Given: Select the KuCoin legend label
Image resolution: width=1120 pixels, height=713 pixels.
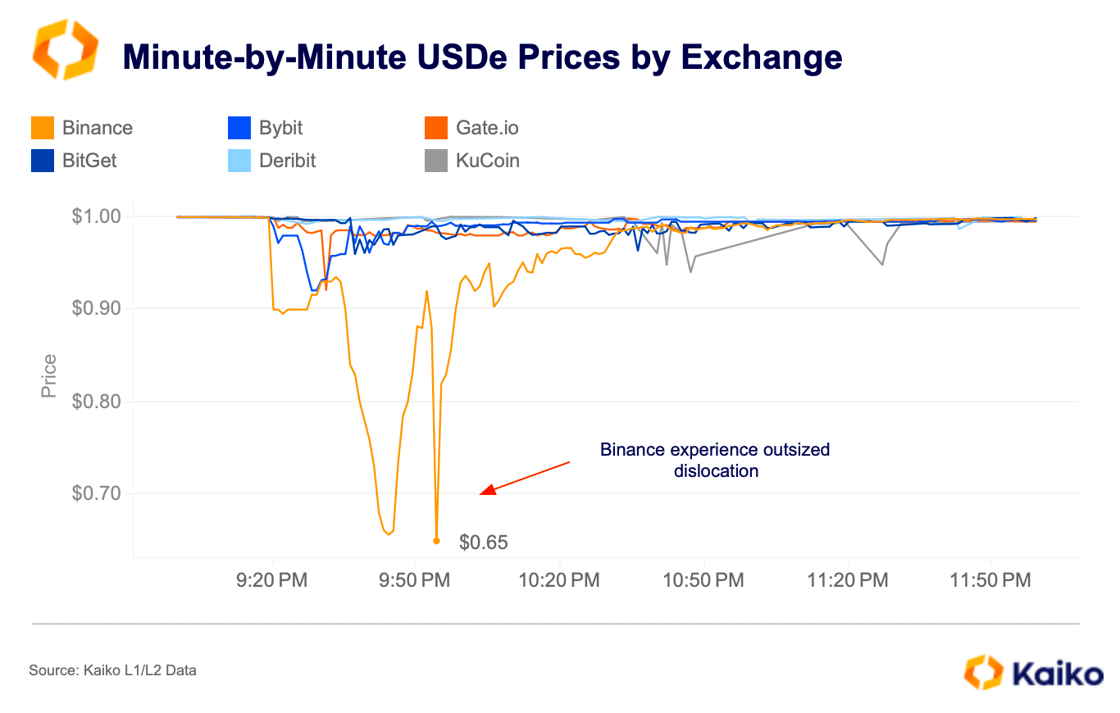Looking at the screenshot, I should pyautogui.click(x=488, y=160).
